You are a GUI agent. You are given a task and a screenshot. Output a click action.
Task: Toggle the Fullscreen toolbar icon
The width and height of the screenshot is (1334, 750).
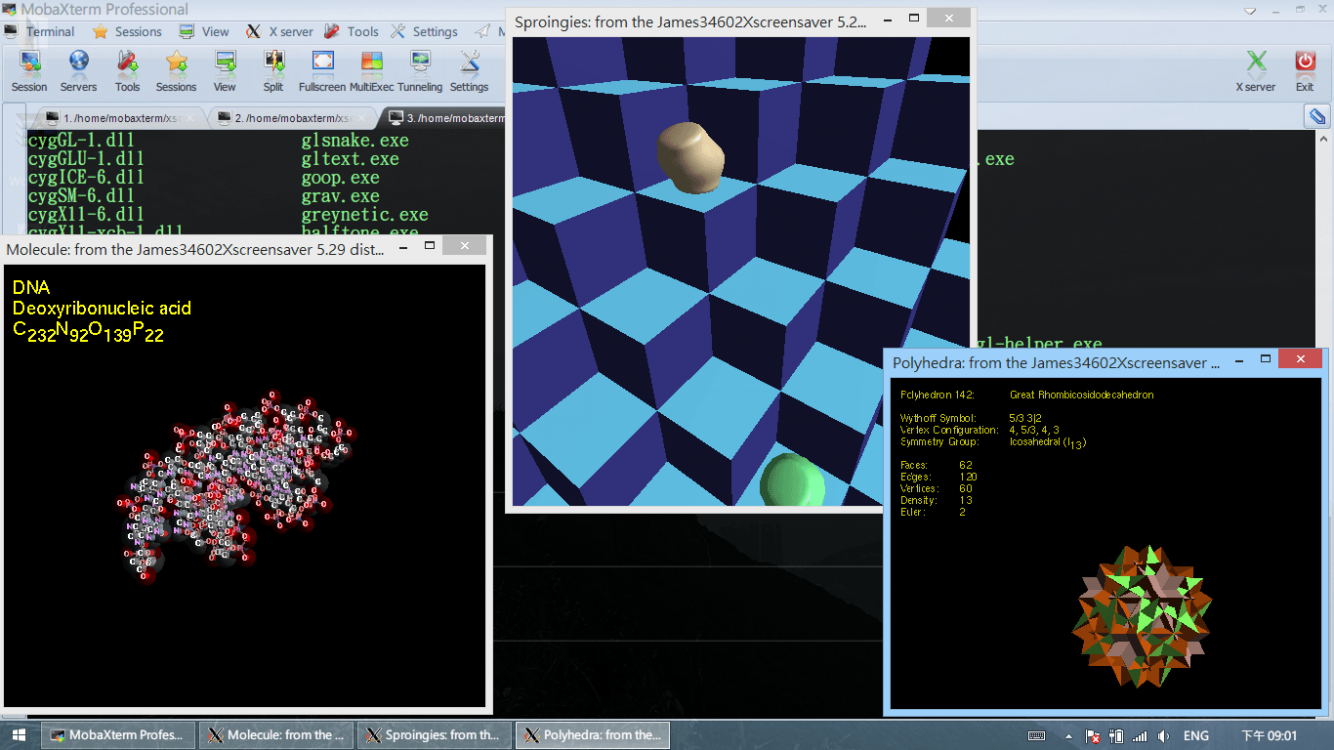click(x=322, y=71)
